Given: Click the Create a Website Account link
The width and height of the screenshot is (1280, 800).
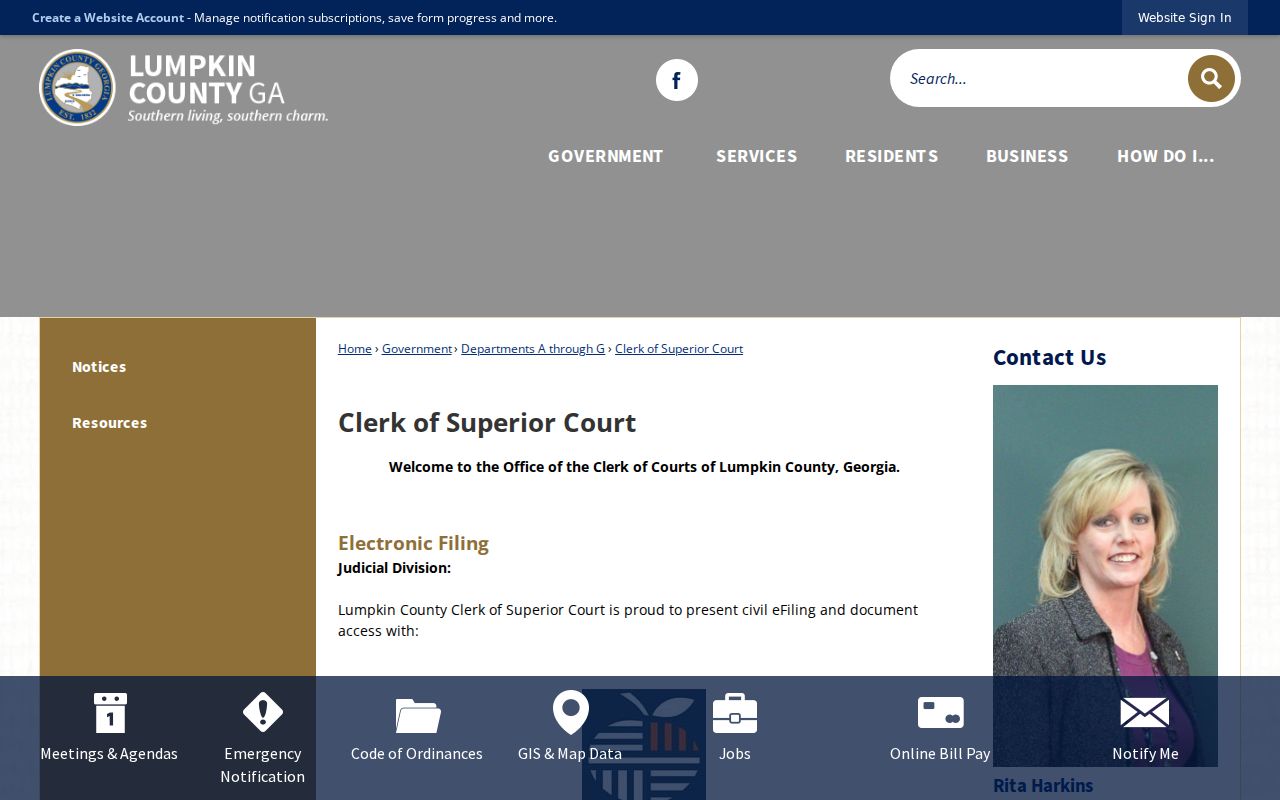Looking at the screenshot, I should [108, 18].
